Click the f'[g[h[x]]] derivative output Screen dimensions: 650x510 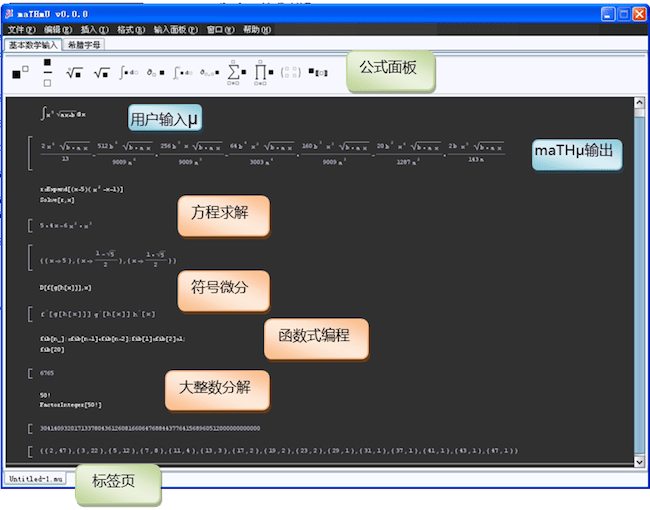click(97, 314)
